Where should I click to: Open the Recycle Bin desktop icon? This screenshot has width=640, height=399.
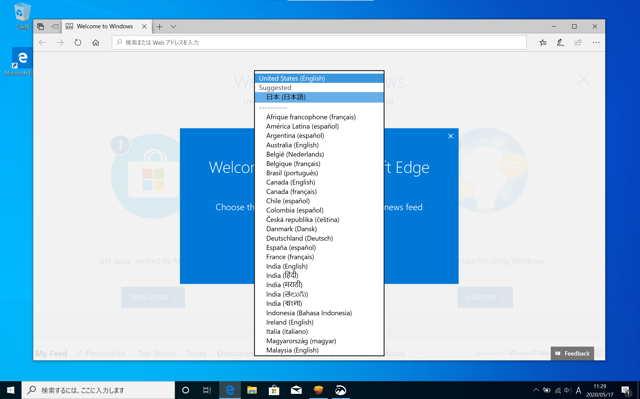(x=22, y=16)
